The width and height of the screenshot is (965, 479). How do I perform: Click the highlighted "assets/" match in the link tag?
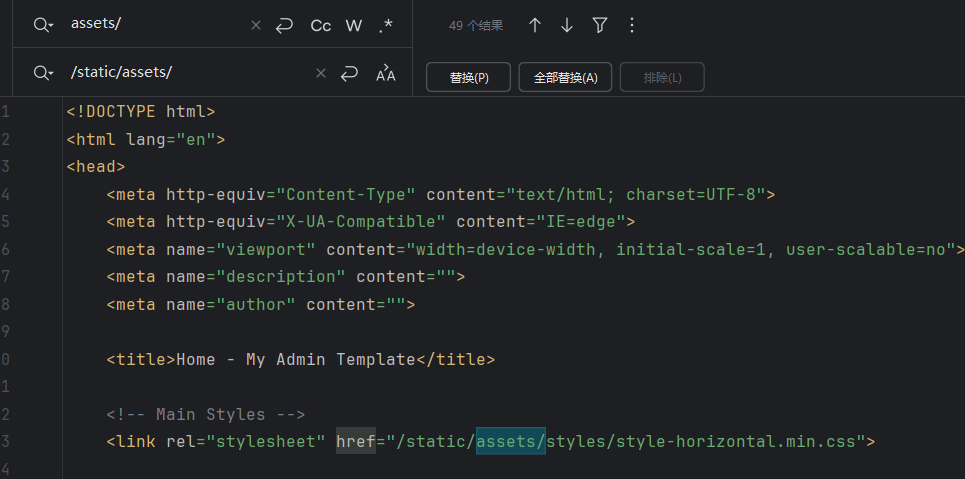[510, 440]
